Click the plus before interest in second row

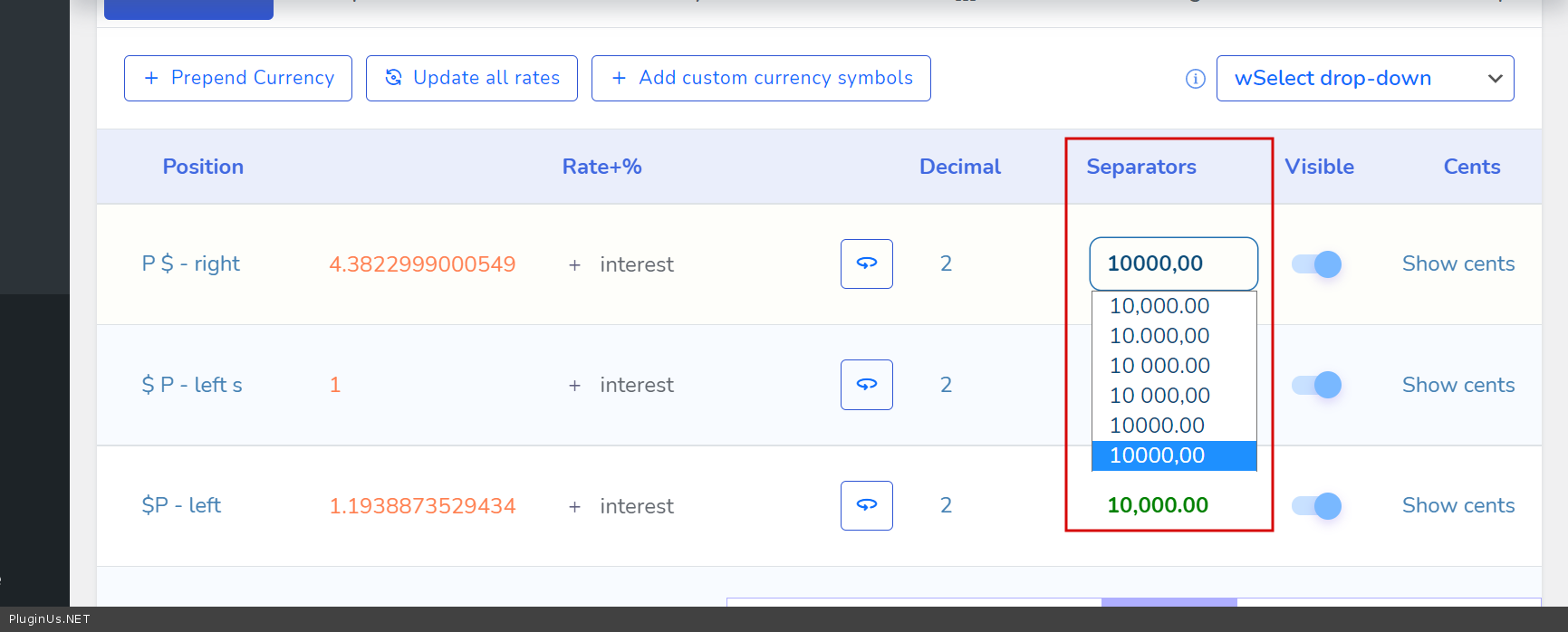(574, 386)
